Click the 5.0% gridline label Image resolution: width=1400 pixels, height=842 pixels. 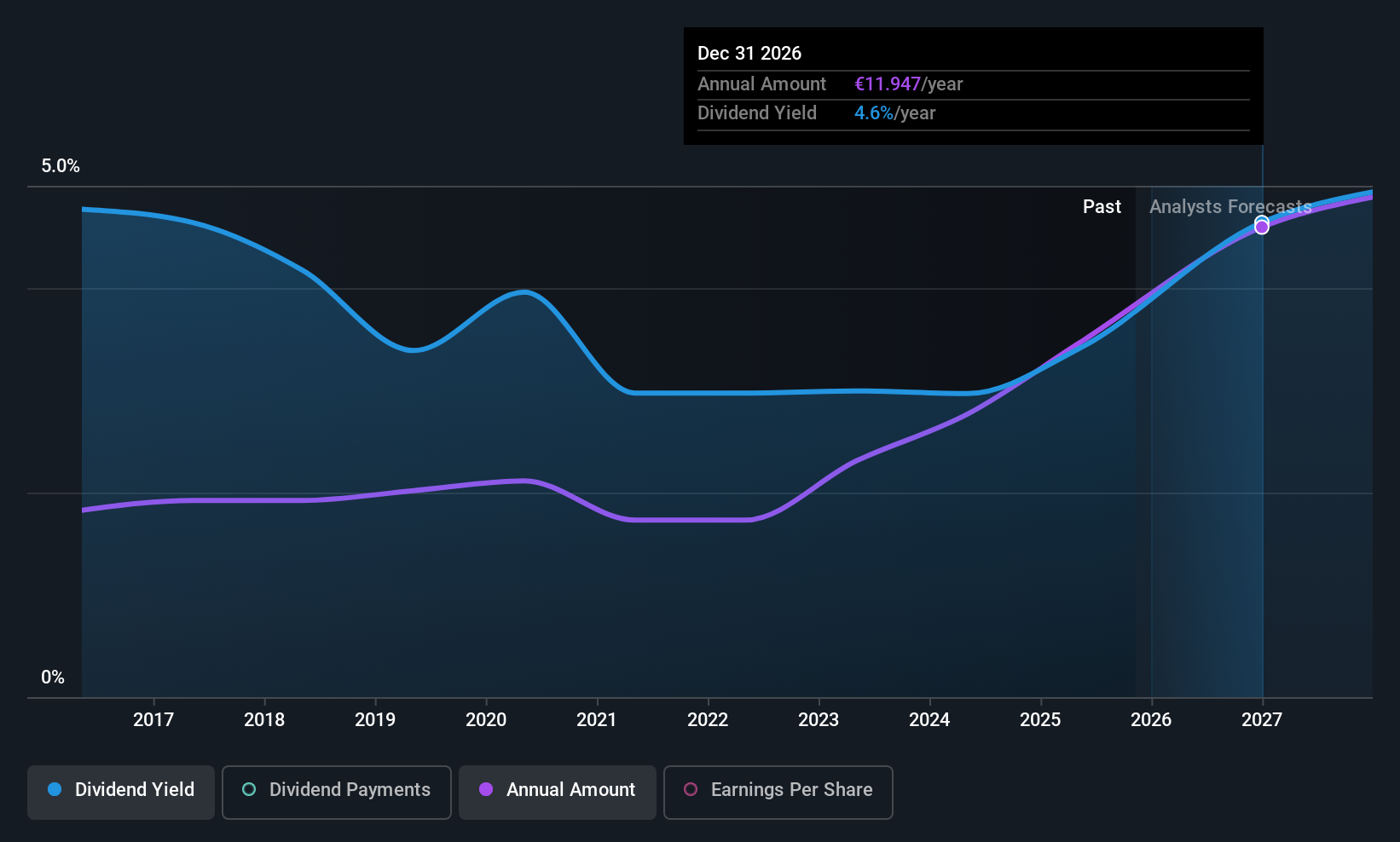[60, 166]
